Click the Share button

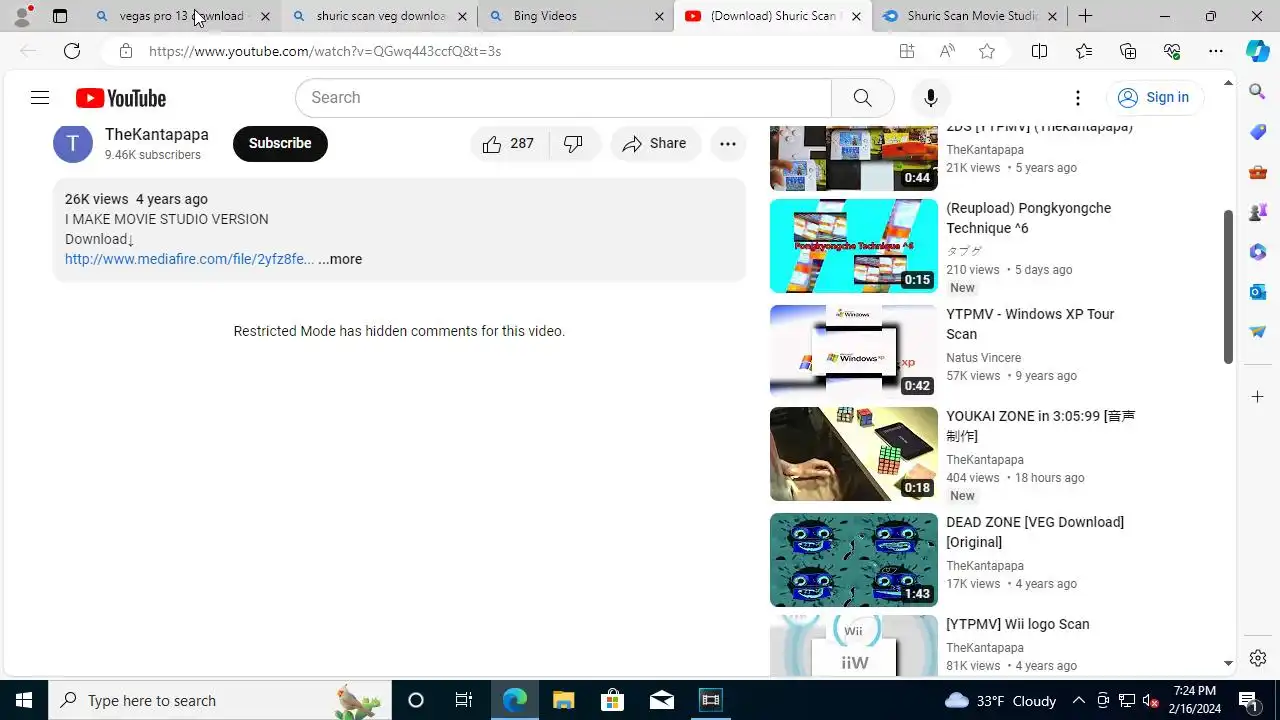point(655,143)
